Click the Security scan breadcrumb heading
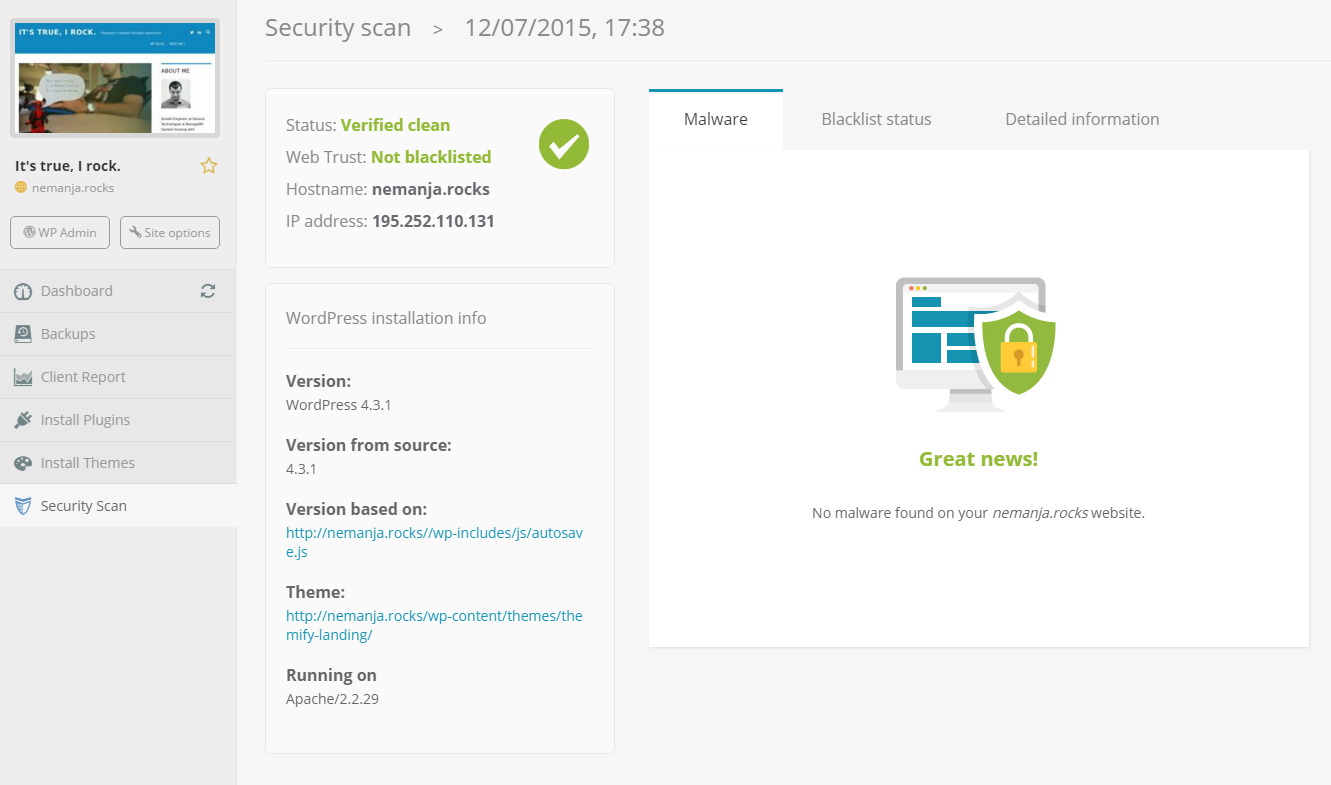The height and width of the screenshot is (785, 1331). [x=338, y=28]
